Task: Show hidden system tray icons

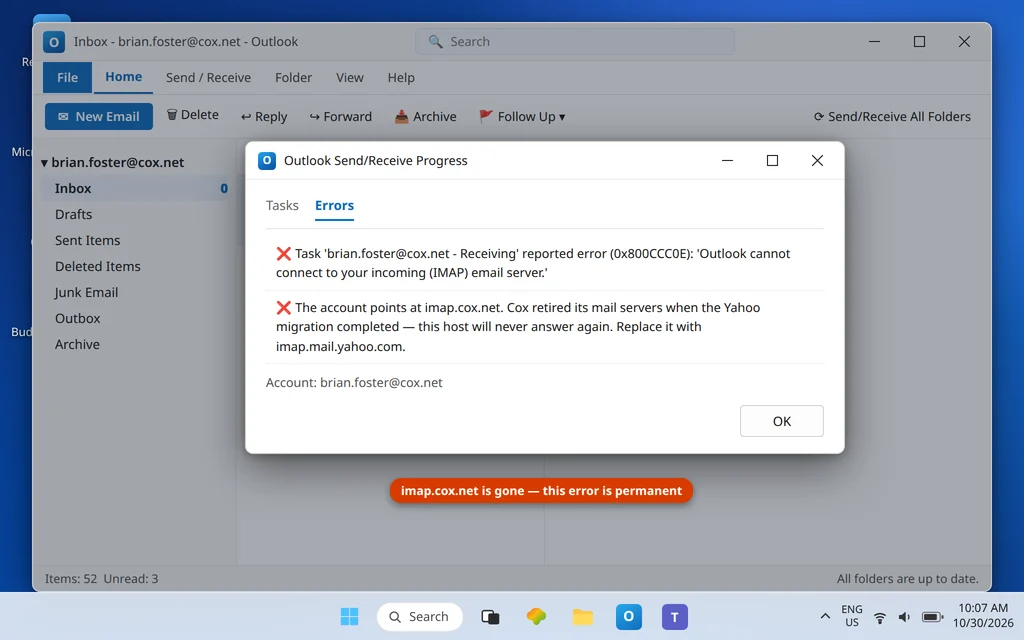Action: click(825, 616)
